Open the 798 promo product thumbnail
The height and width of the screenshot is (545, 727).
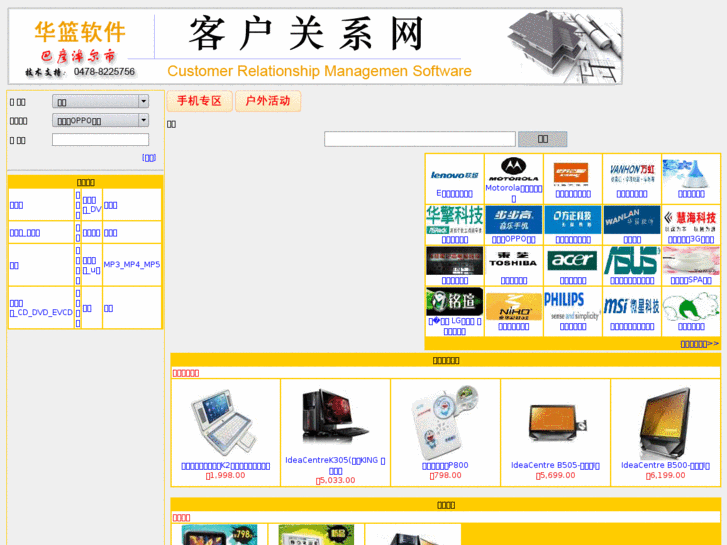219,535
